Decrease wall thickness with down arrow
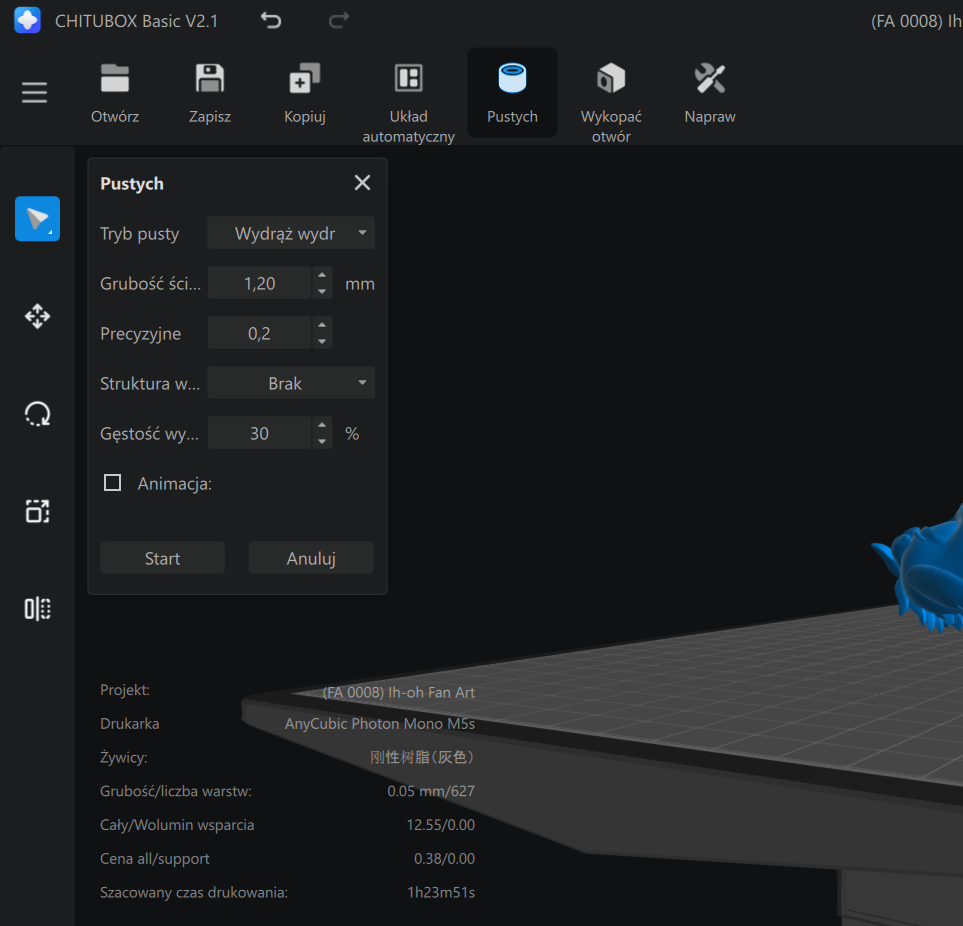Screen dimensions: 963x926 [x=322, y=292]
